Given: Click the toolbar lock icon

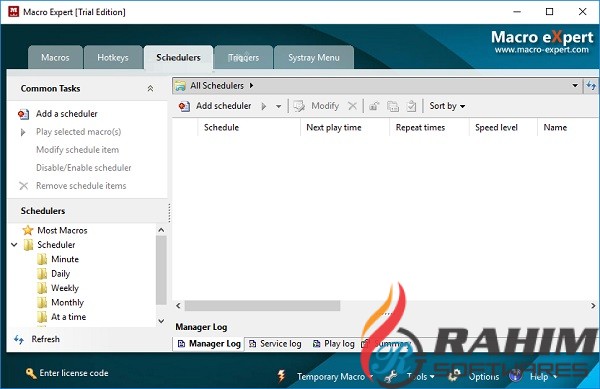Looking at the screenshot, I should coord(374,106).
